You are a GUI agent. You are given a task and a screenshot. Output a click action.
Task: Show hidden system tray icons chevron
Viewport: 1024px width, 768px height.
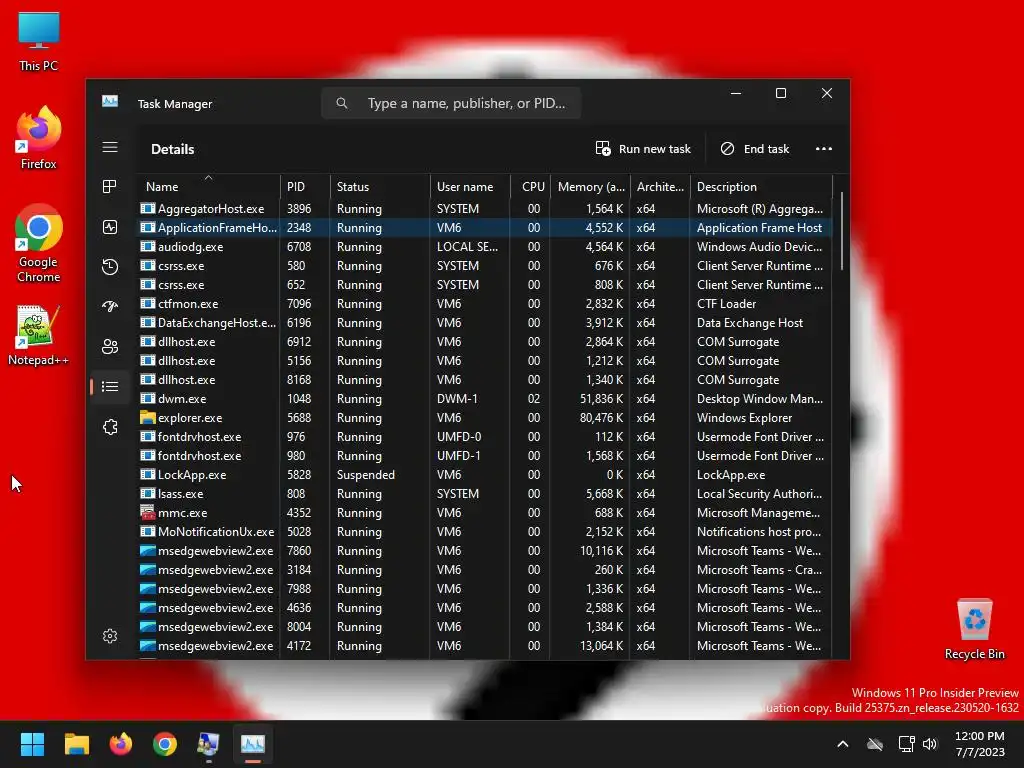click(x=842, y=744)
